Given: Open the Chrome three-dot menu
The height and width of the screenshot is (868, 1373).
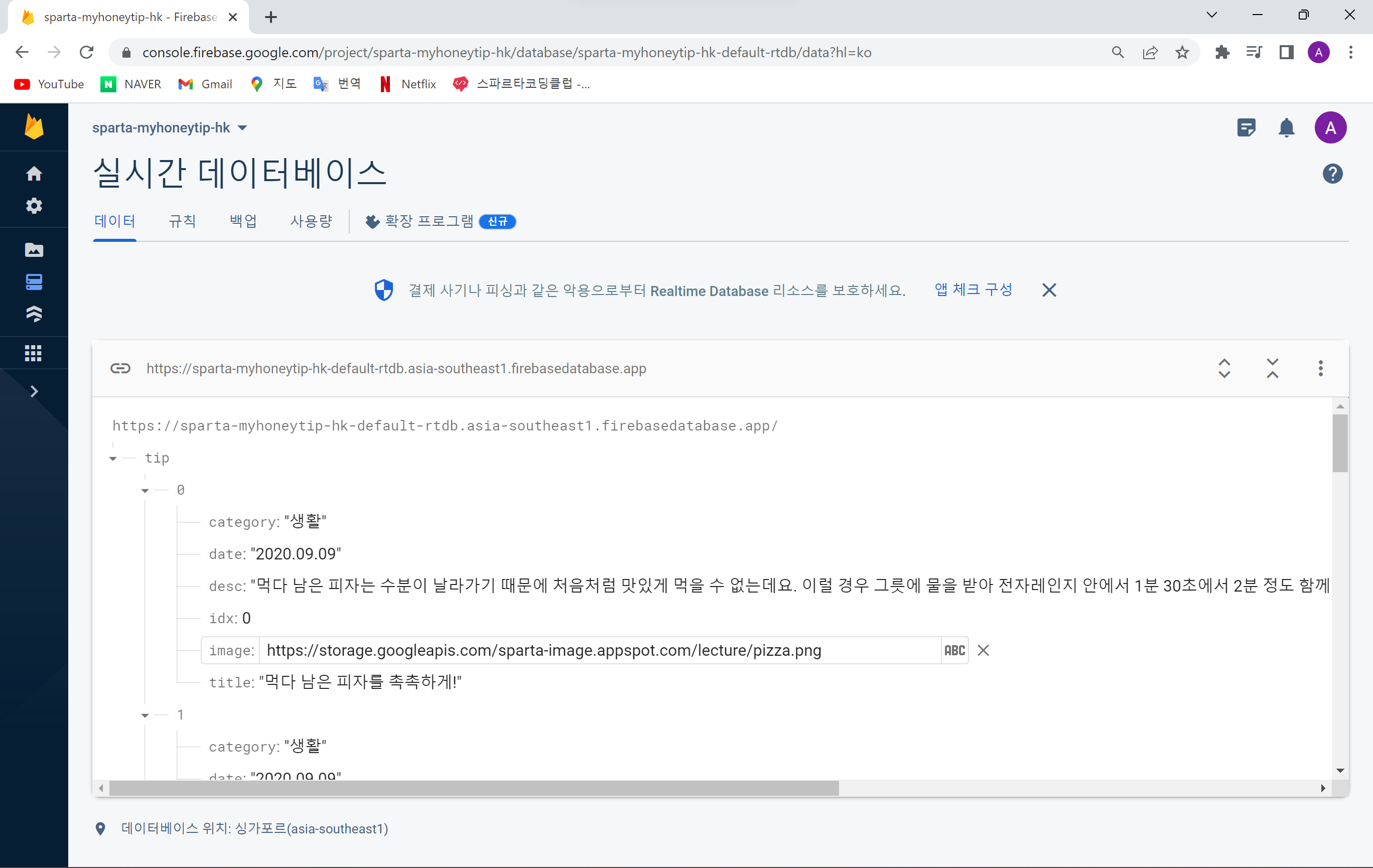Looking at the screenshot, I should (1351, 53).
